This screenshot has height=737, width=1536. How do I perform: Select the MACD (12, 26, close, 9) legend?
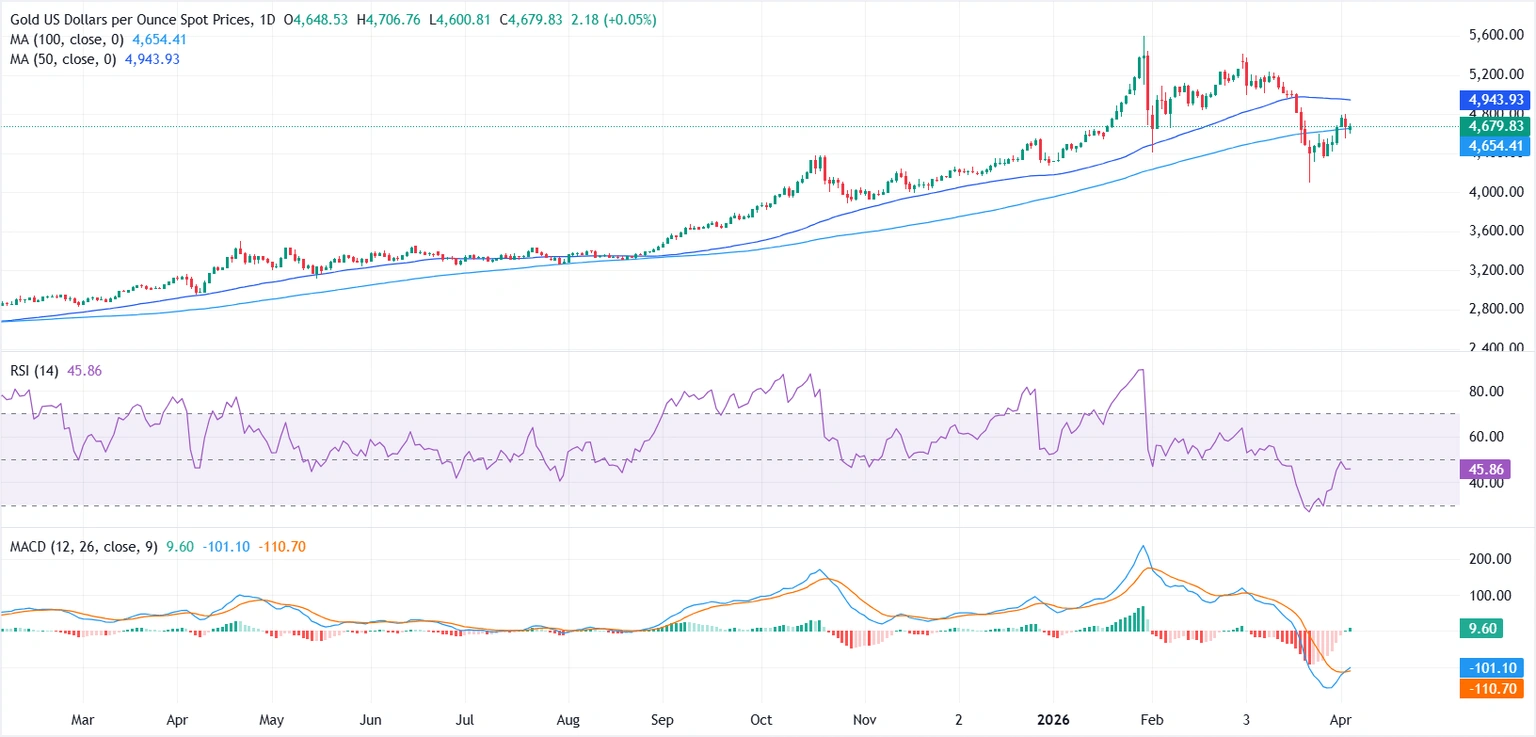[x=80, y=546]
